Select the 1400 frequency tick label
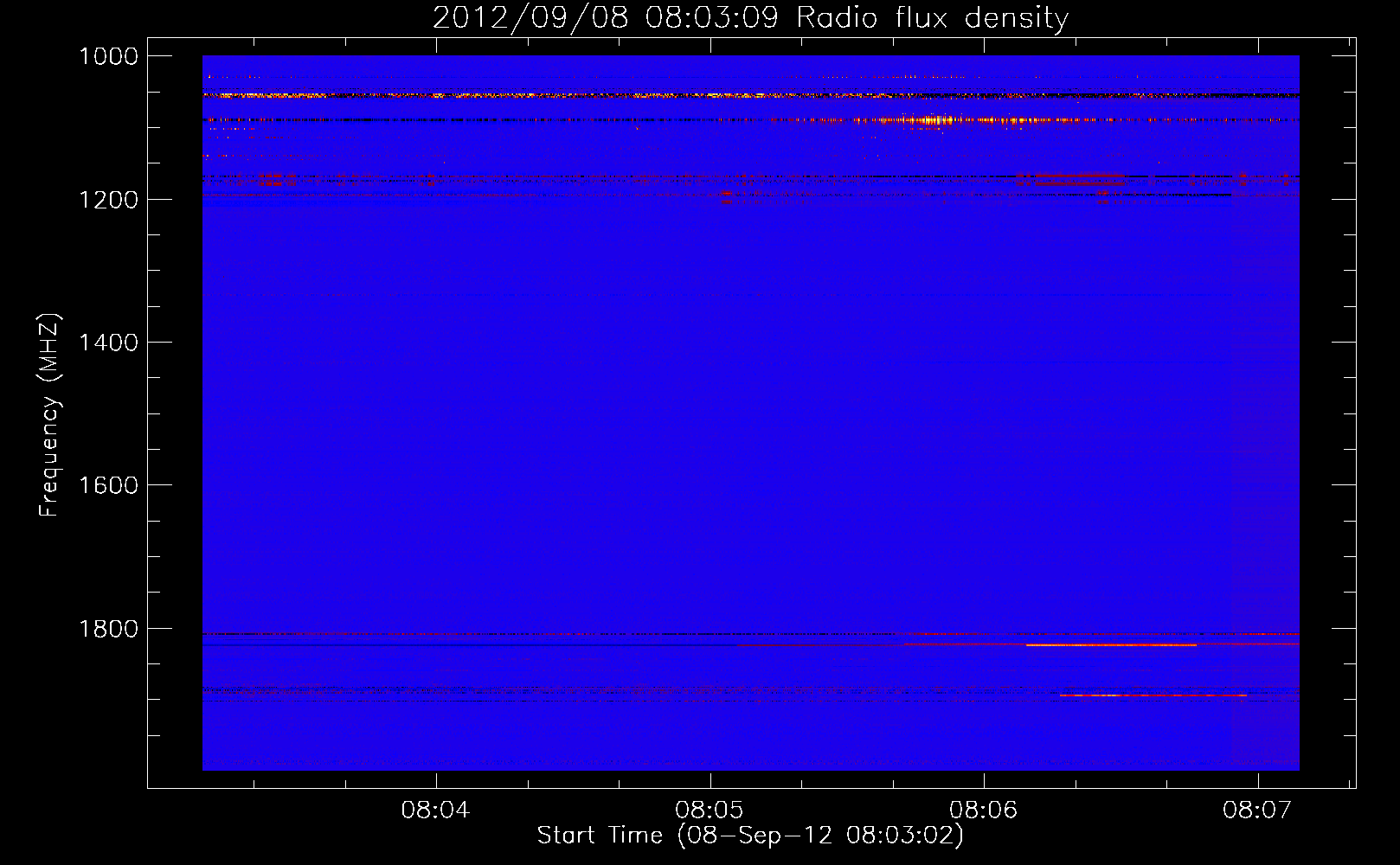Image resolution: width=1400 pixels, height=865 pixels. [108, 343]
